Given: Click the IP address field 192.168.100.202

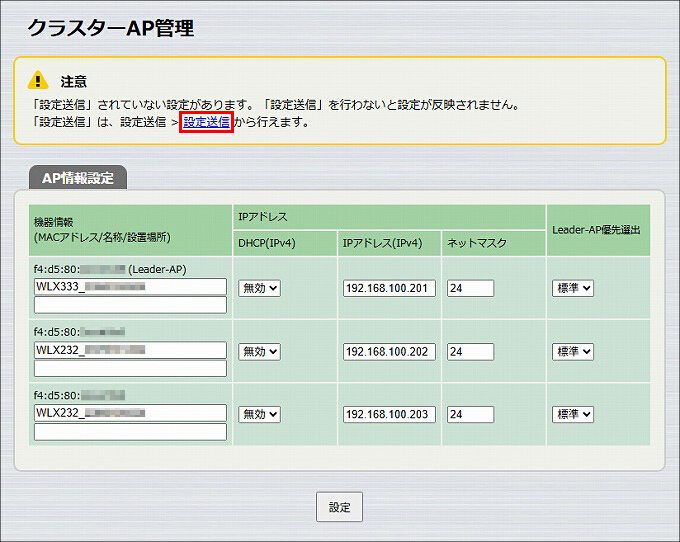Looking at the screenshot, I should click(x=389, y=351).
